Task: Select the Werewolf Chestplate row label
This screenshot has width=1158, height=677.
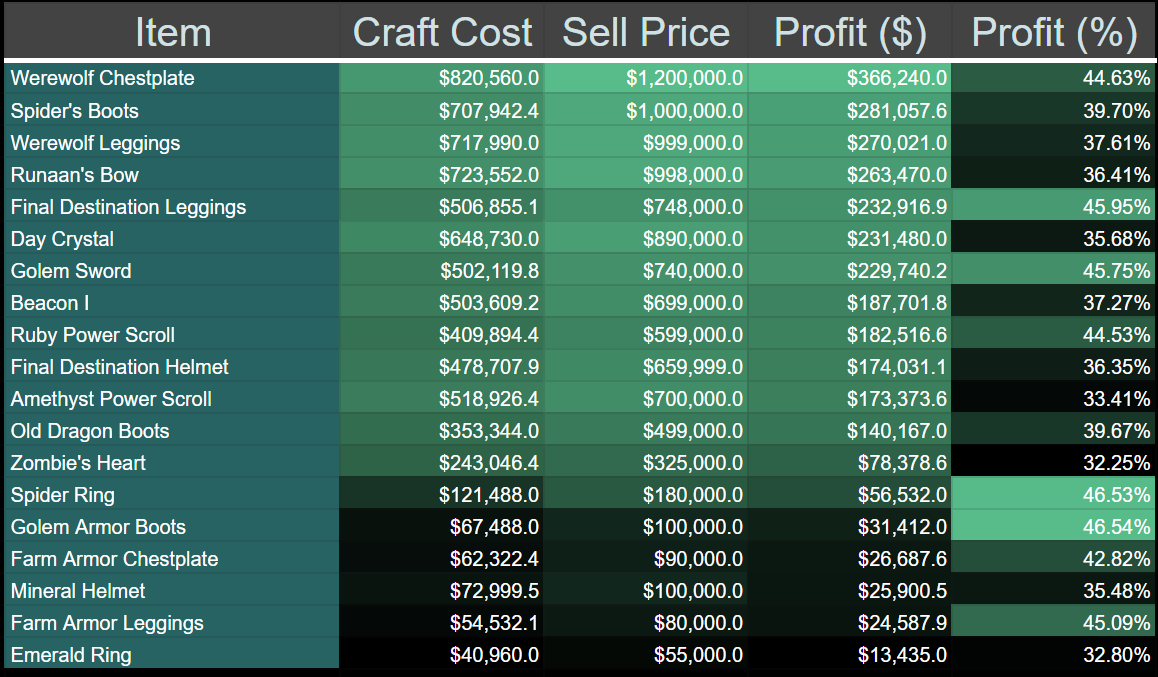Action: click(x=101, y=78)
